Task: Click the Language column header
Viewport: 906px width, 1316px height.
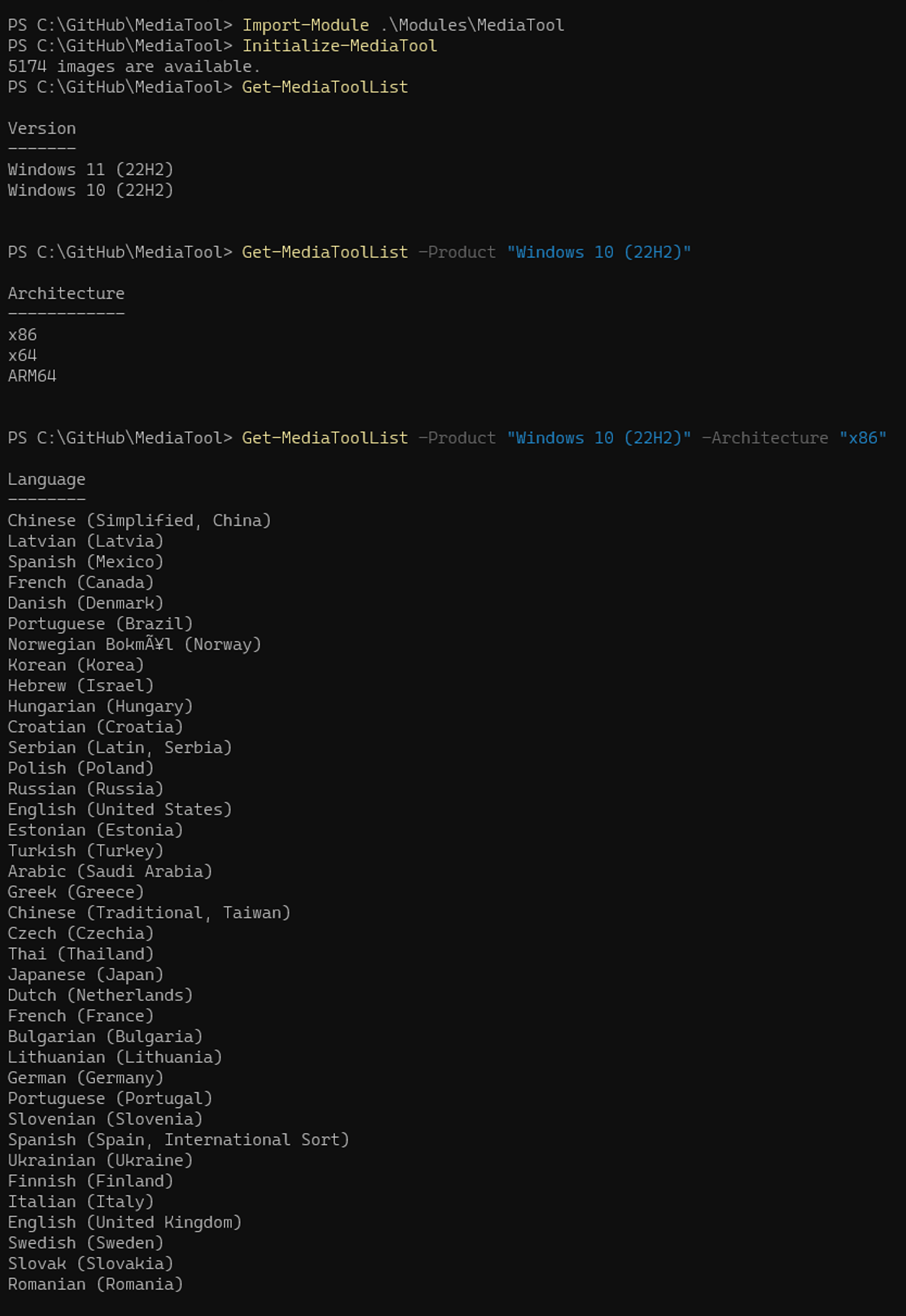Action: [x=47, y=480]
